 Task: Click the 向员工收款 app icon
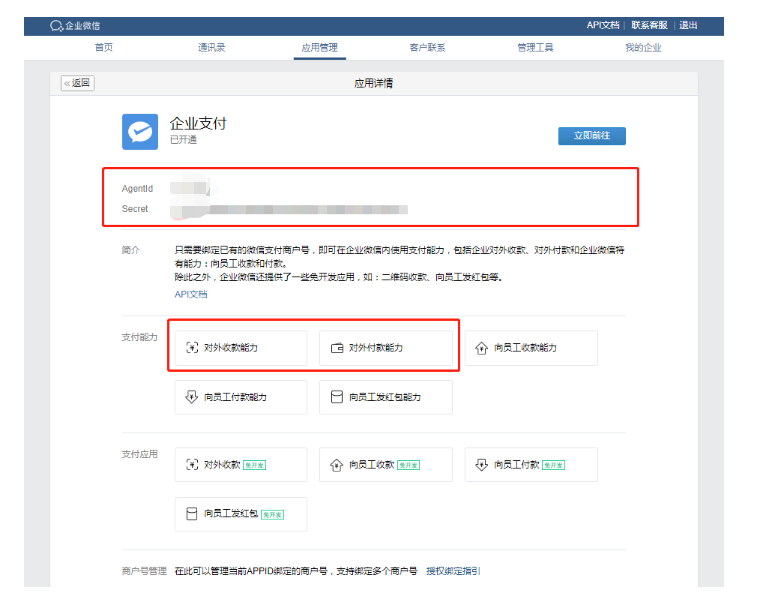tap(337, 465)
